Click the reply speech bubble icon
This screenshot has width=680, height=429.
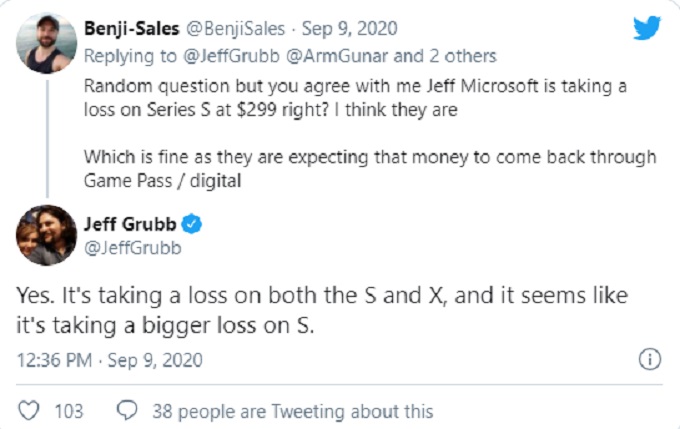(127, 411)
